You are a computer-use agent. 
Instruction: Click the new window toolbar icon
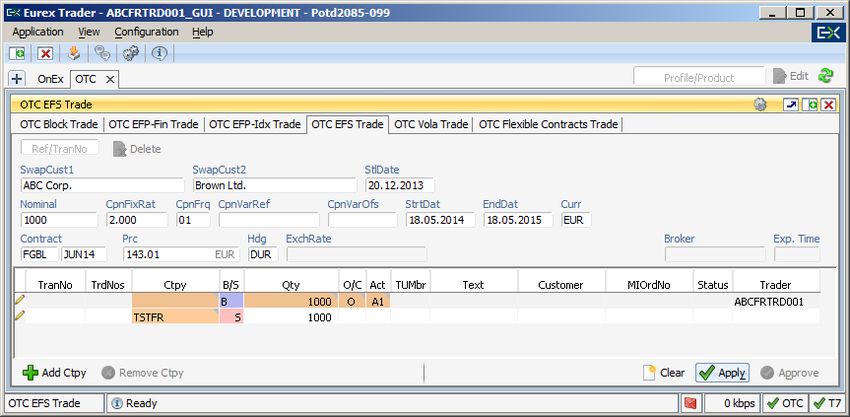tap(17, 53)
